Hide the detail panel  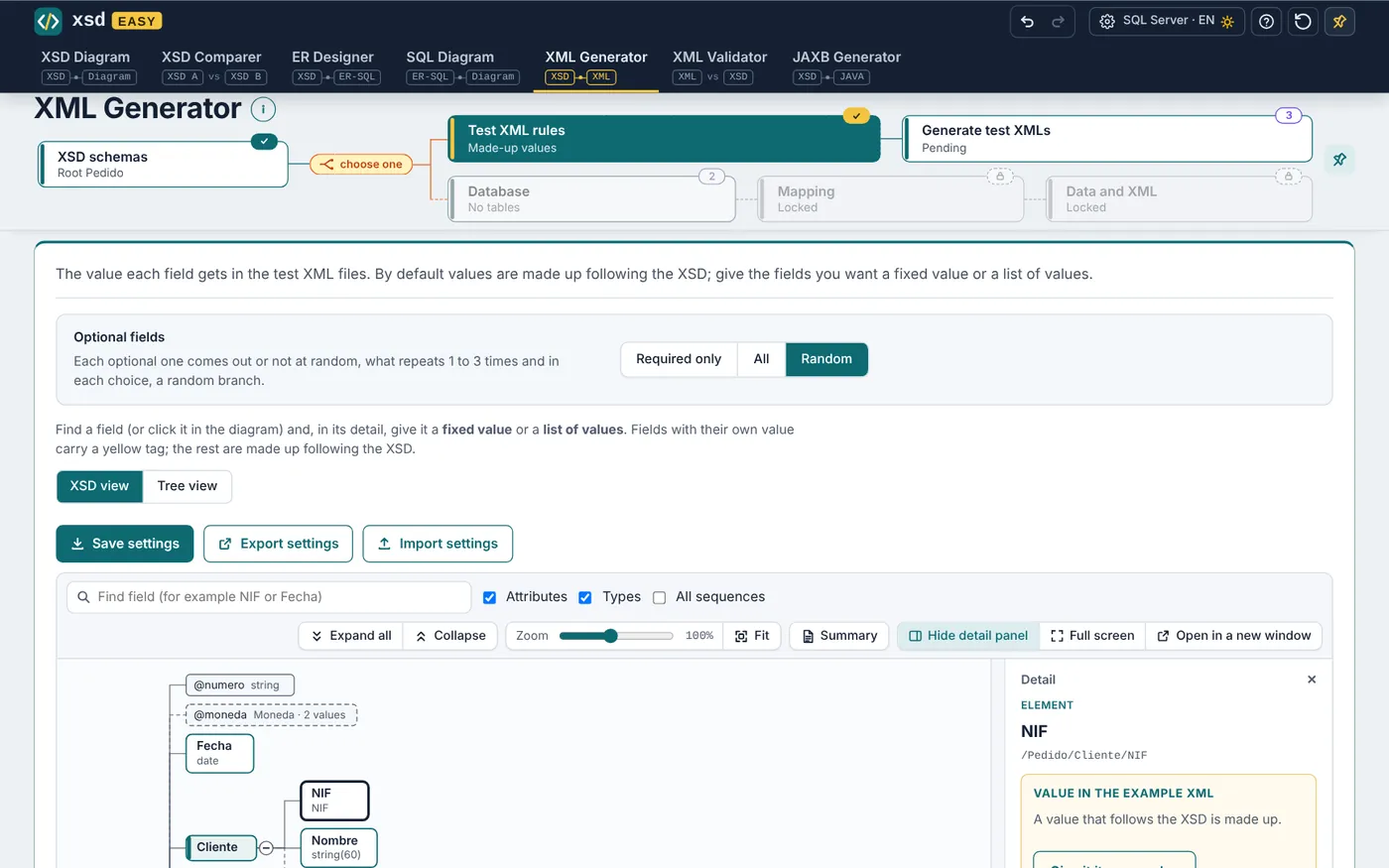968,636
